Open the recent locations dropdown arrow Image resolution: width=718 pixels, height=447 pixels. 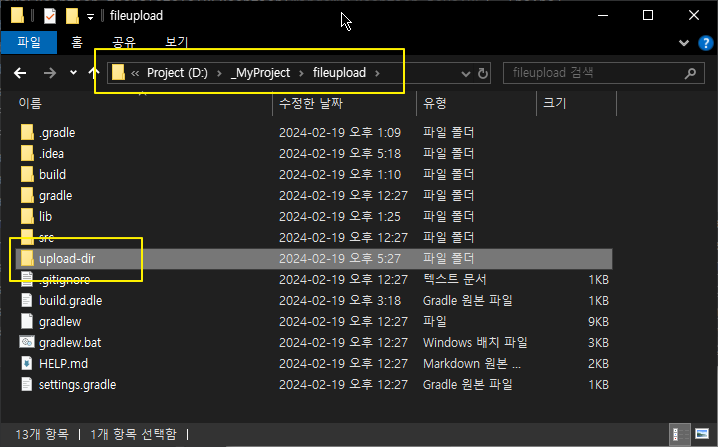[x=73, y=73]
